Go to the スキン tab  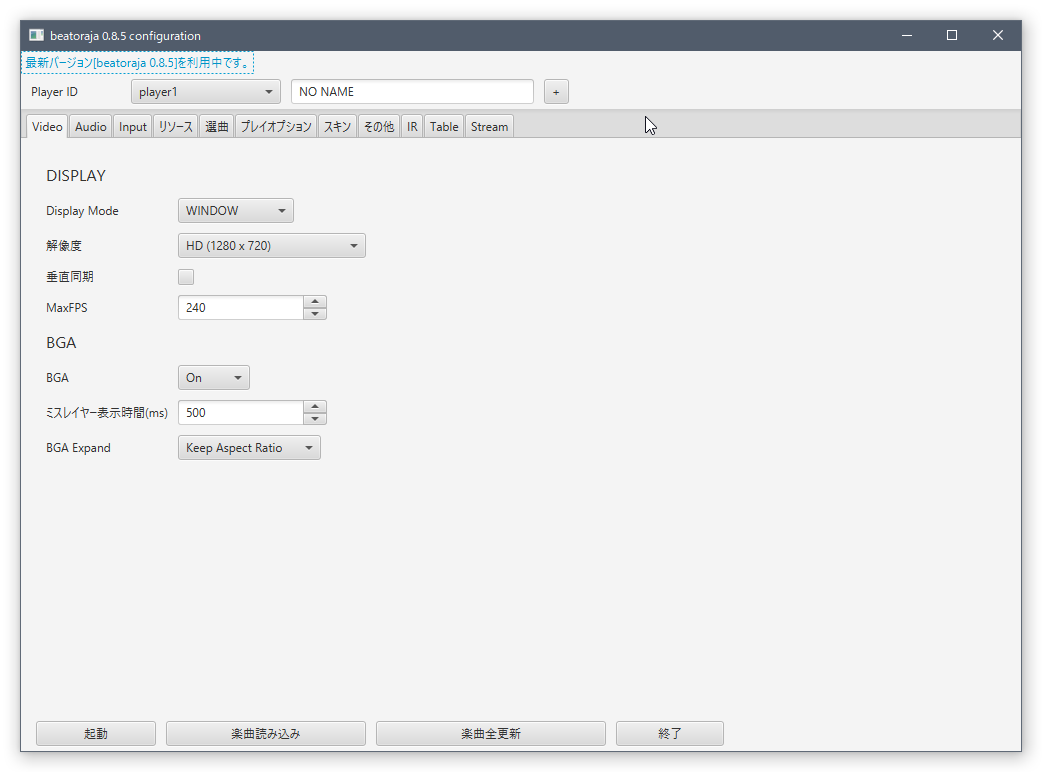[337, 127]
